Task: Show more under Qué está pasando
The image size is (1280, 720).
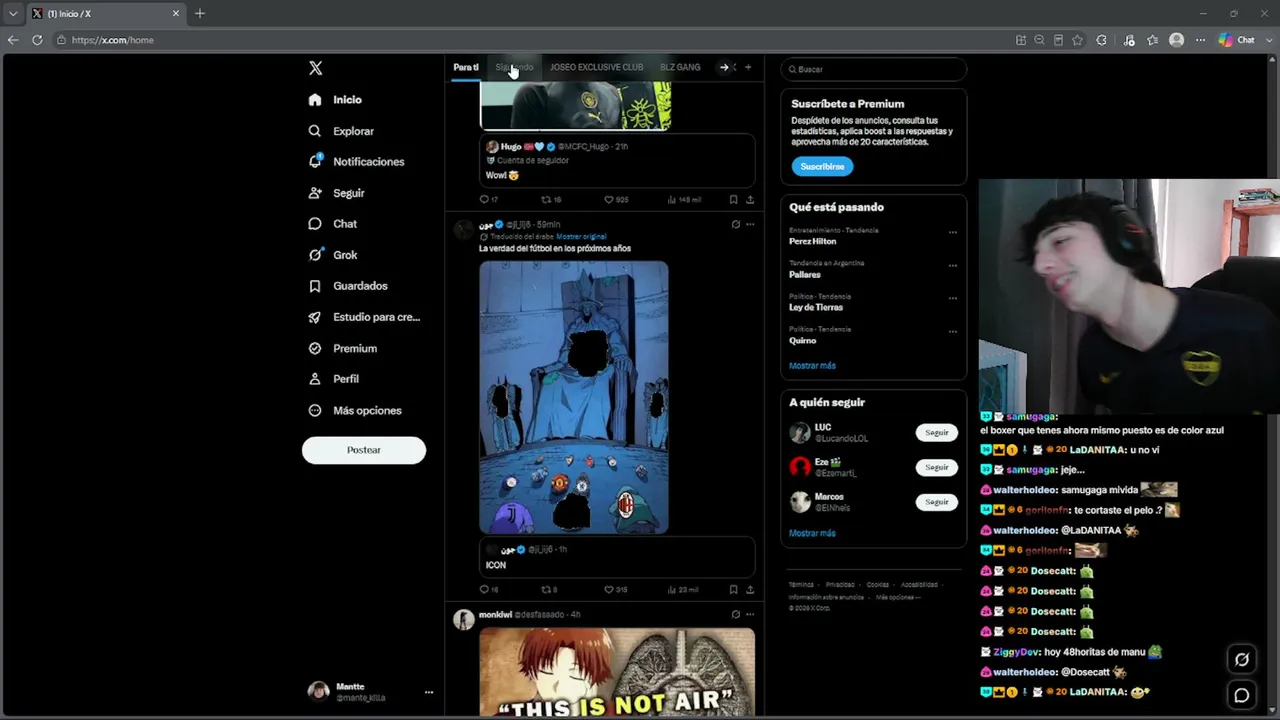Action: coord(812,366)
